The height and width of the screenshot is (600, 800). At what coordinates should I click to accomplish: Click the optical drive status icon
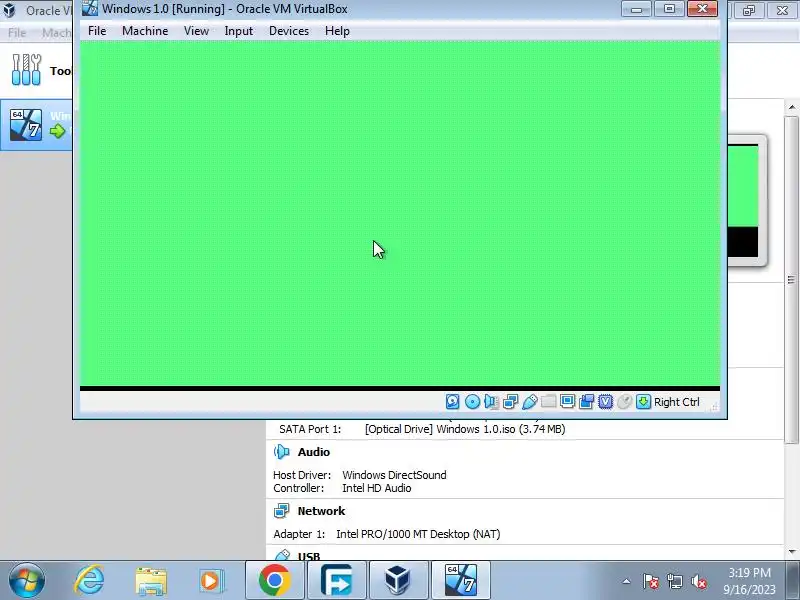(472, 402)
